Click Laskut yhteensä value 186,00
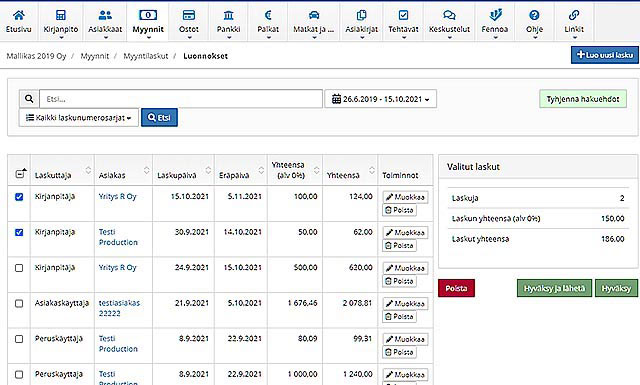Viewport: 640px width, 385px height. click(x=613, y=239)
